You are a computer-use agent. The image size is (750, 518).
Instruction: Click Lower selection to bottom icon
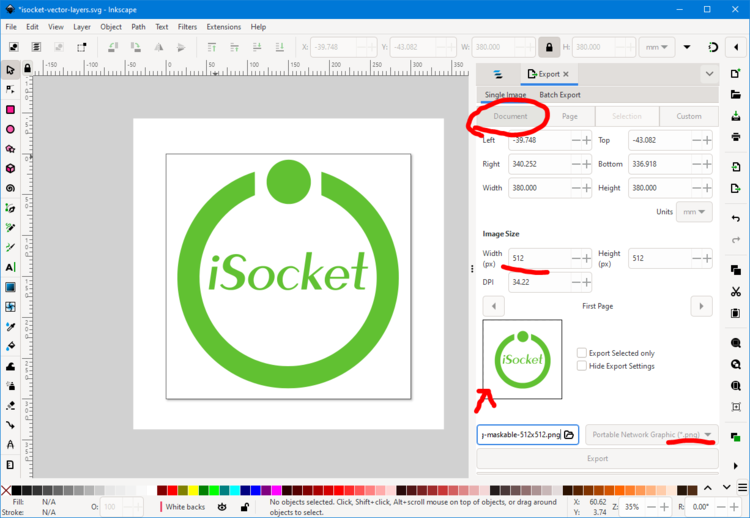point(280,47)
